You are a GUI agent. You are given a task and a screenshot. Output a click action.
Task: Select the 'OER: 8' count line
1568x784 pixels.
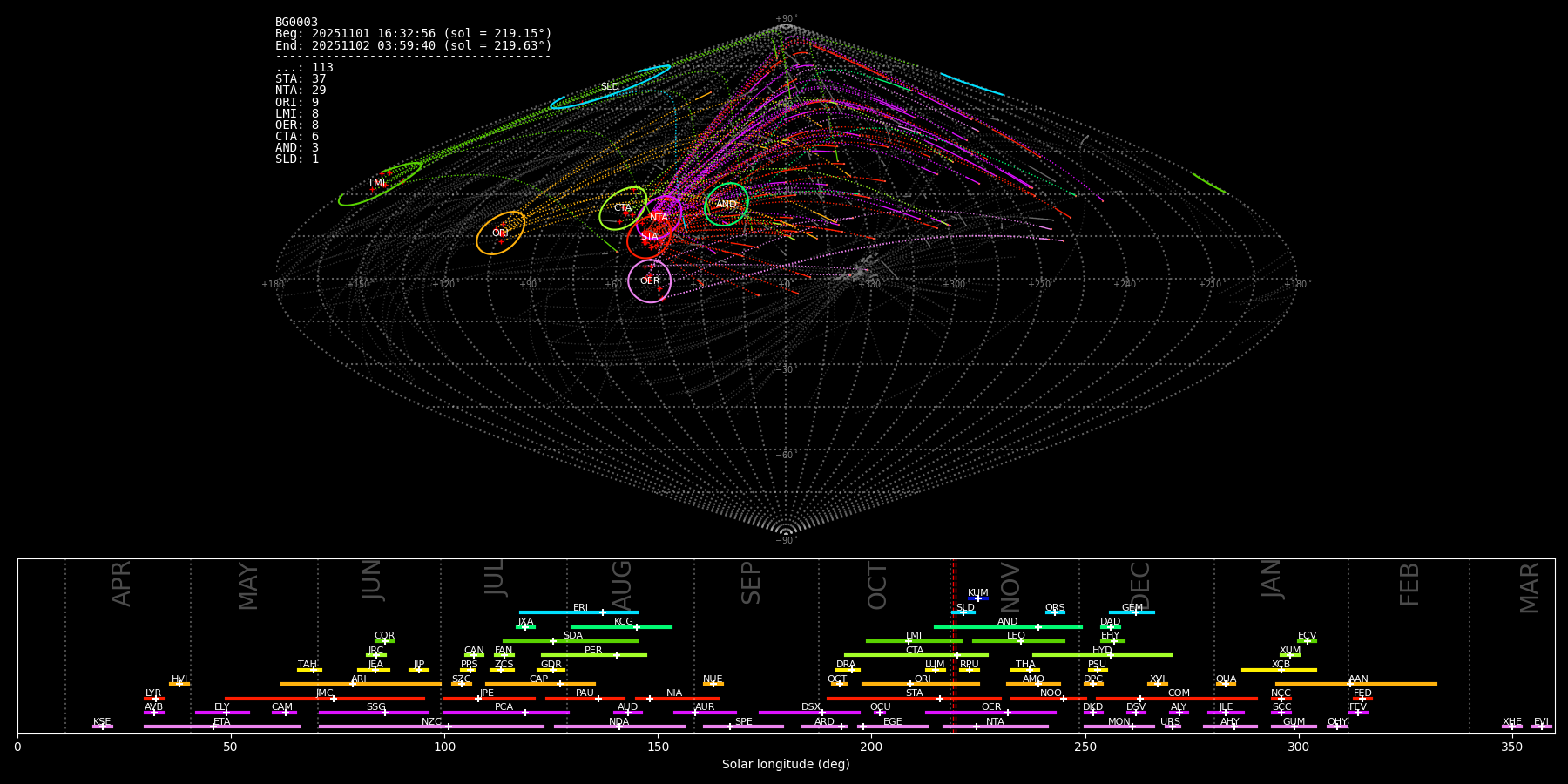(x=297, y=125)
